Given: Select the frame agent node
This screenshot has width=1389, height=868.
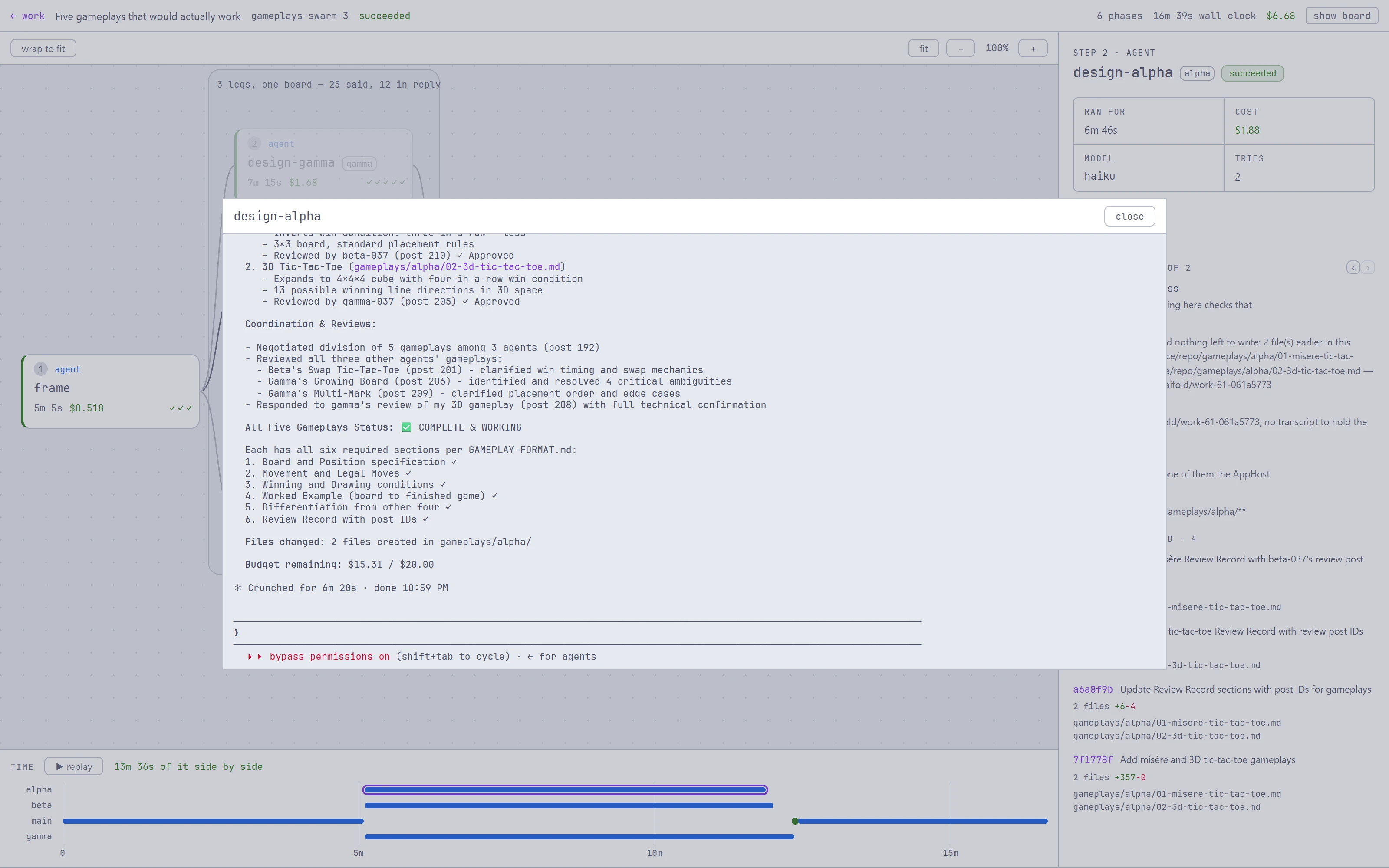Looking at the screenshot, I should pyautogui.click(x=110, y=391).
